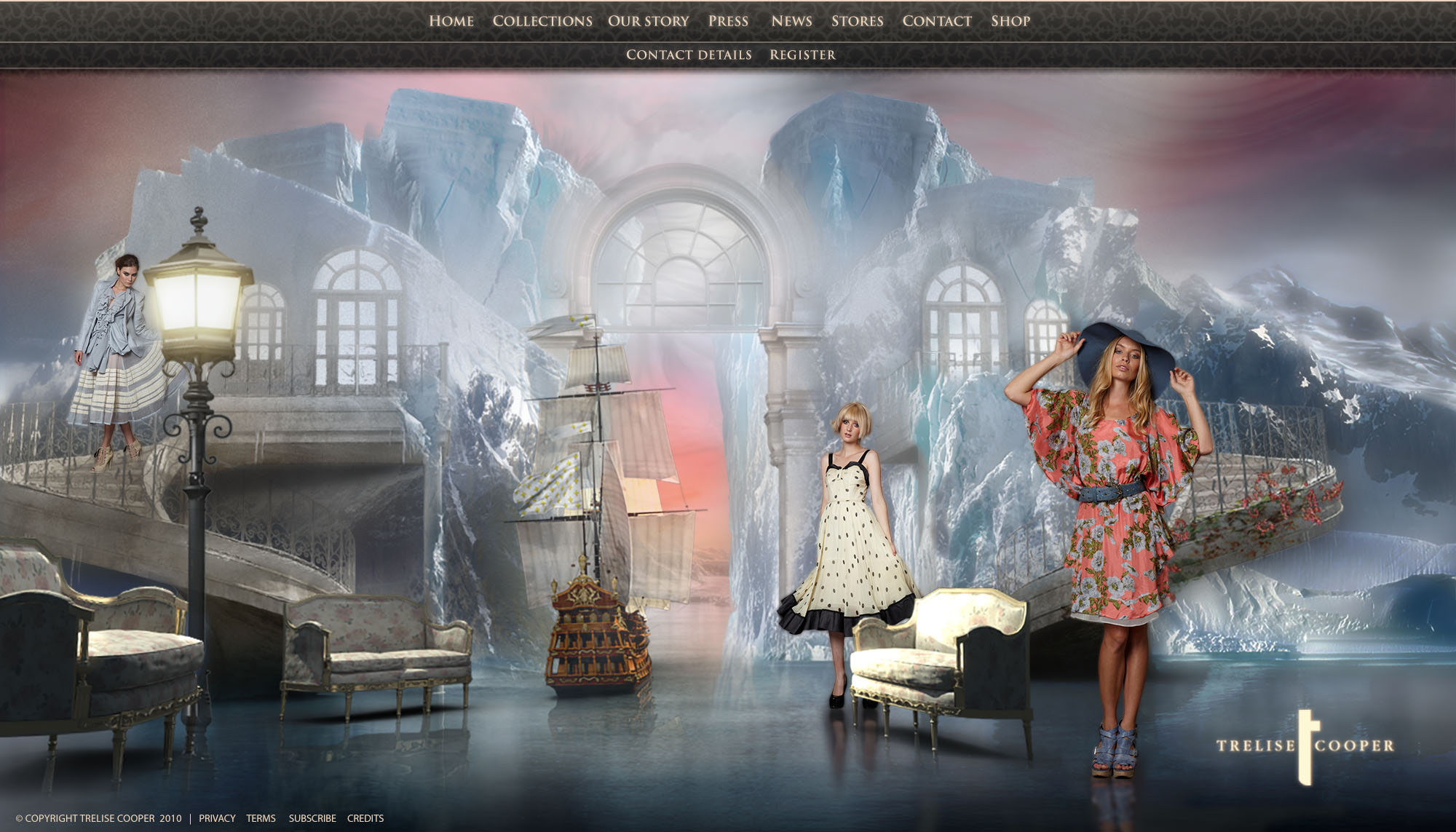1456x832 pixels.
Task: Select the Register submenu item
Action: 802,55
